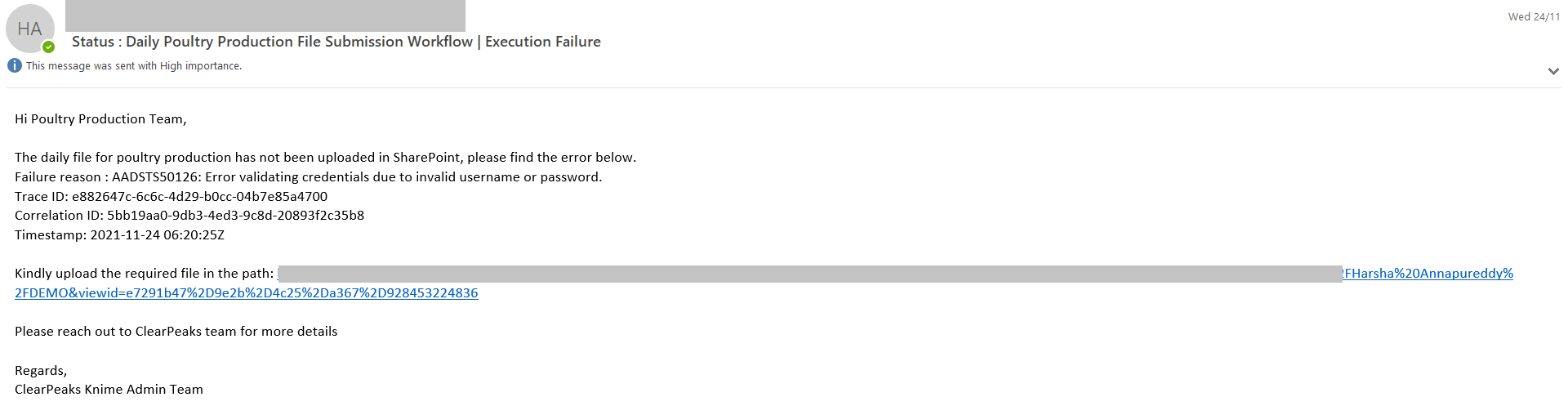Click the blue high importance info icon
The height and width of the screenshot is (406, 1568).
tap(14, 65)
